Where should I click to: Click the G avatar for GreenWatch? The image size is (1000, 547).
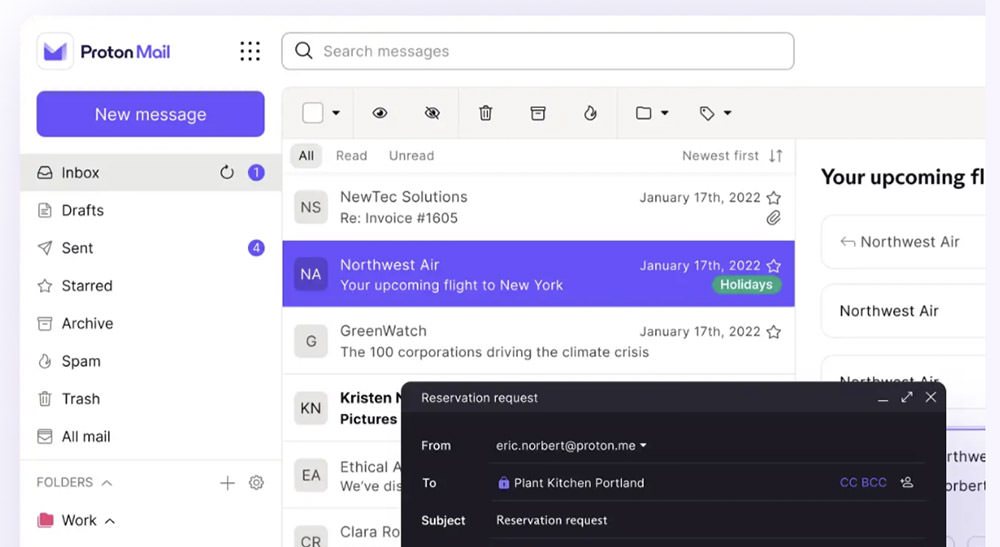point(311,341)
